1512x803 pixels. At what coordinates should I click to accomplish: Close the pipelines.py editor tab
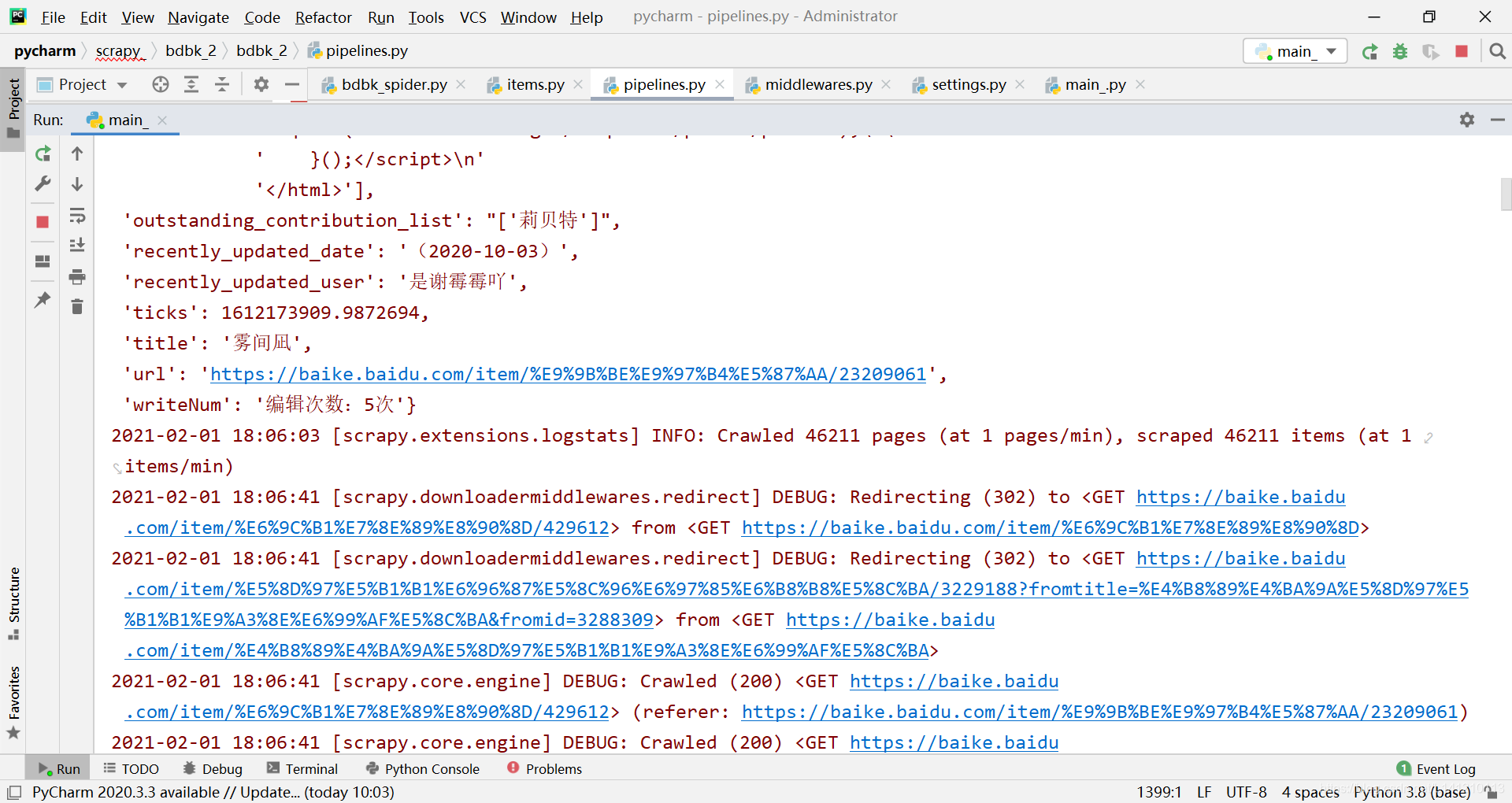[720, 84]
